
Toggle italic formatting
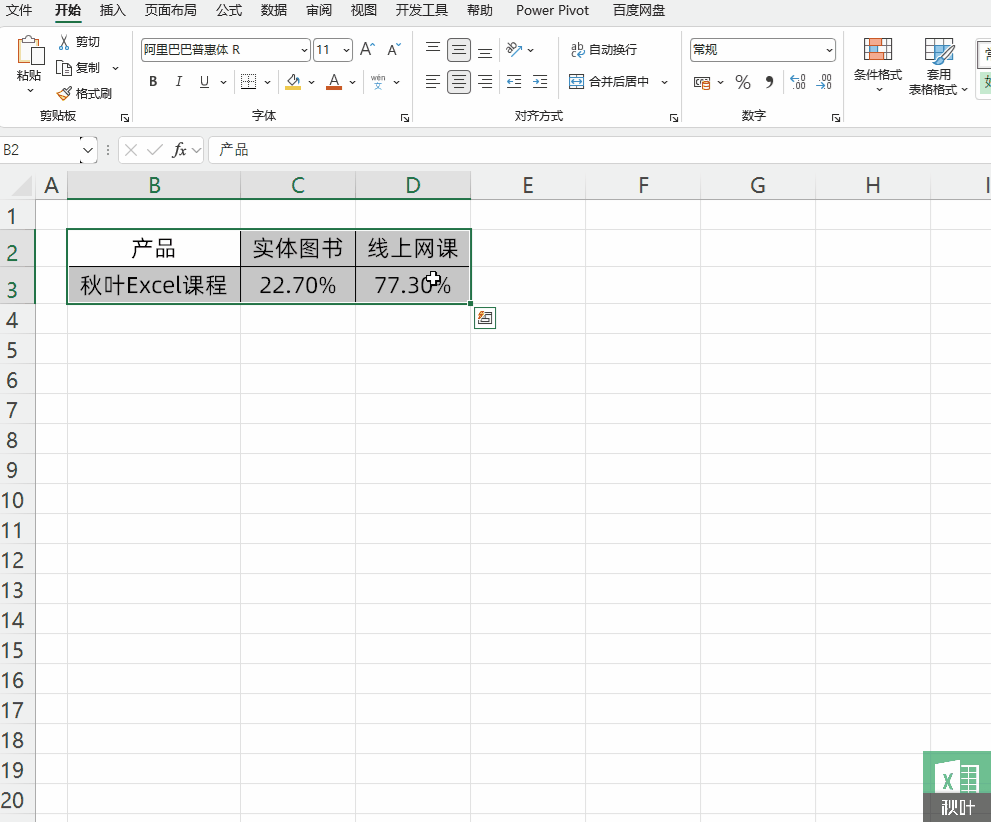[x=177, y=81]
